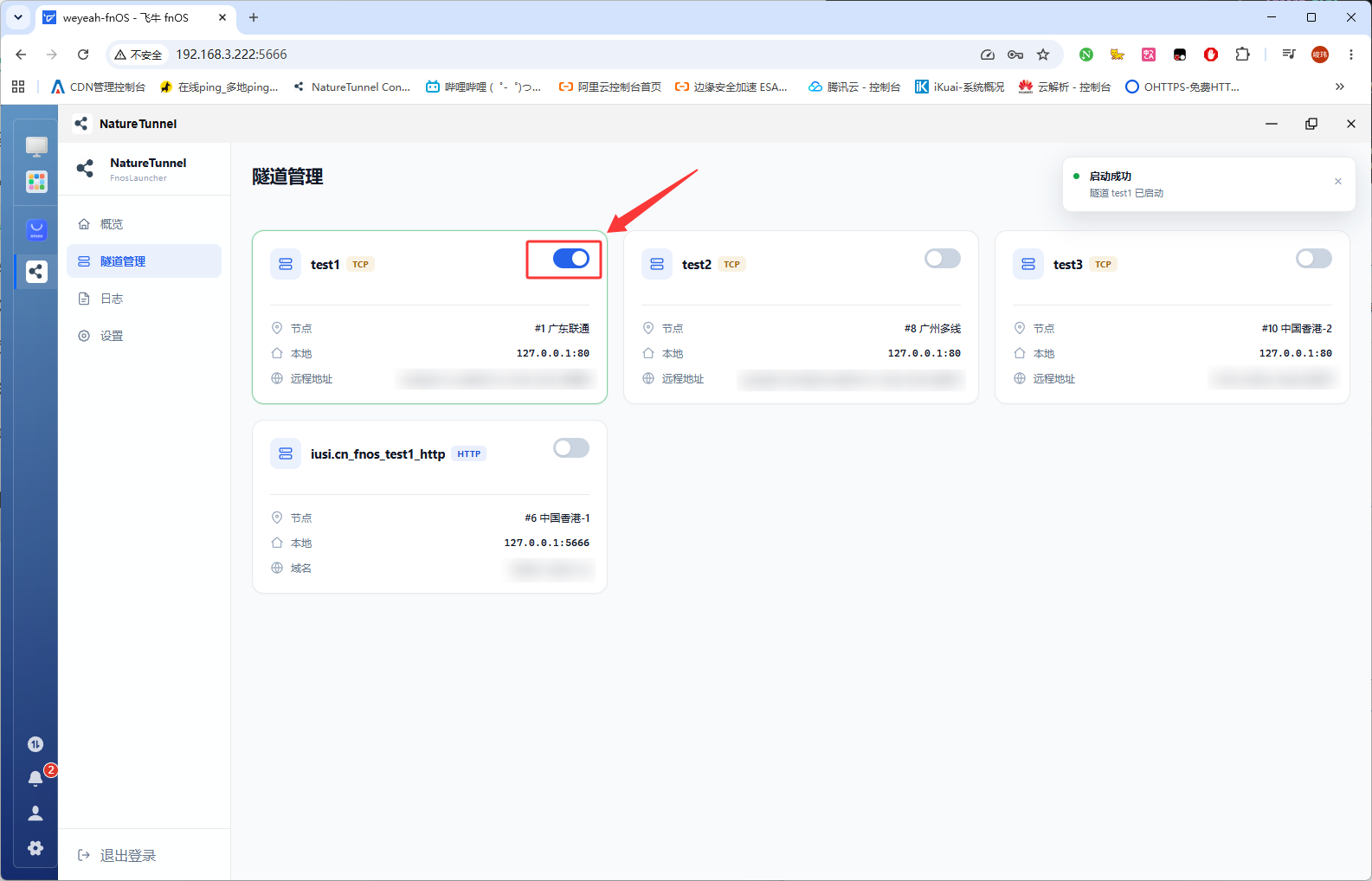Click the red stop-hand extension icon

coord(1211,55)
